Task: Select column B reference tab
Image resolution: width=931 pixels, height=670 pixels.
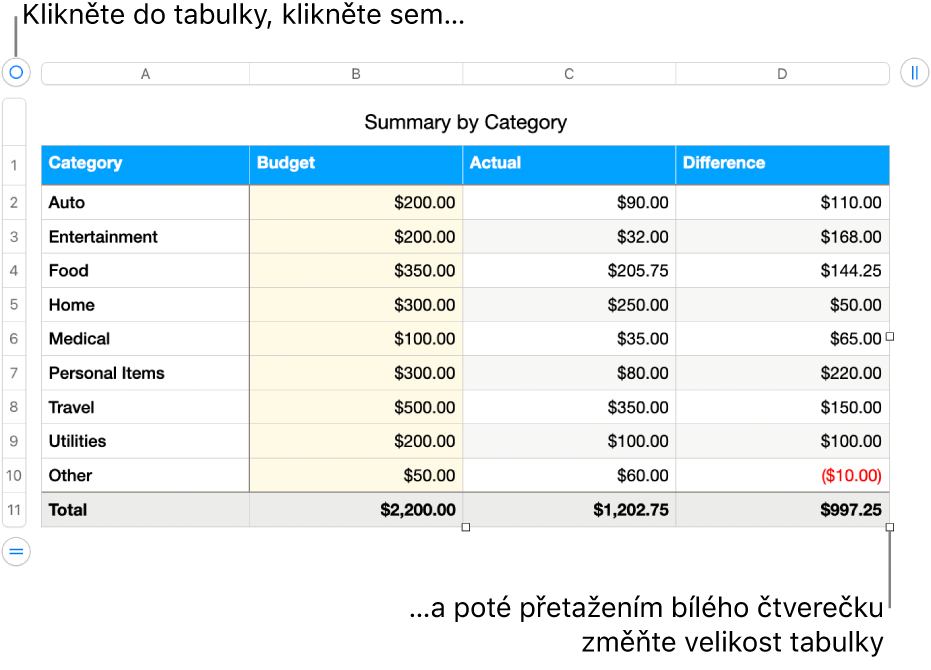Action: [355, 72]
